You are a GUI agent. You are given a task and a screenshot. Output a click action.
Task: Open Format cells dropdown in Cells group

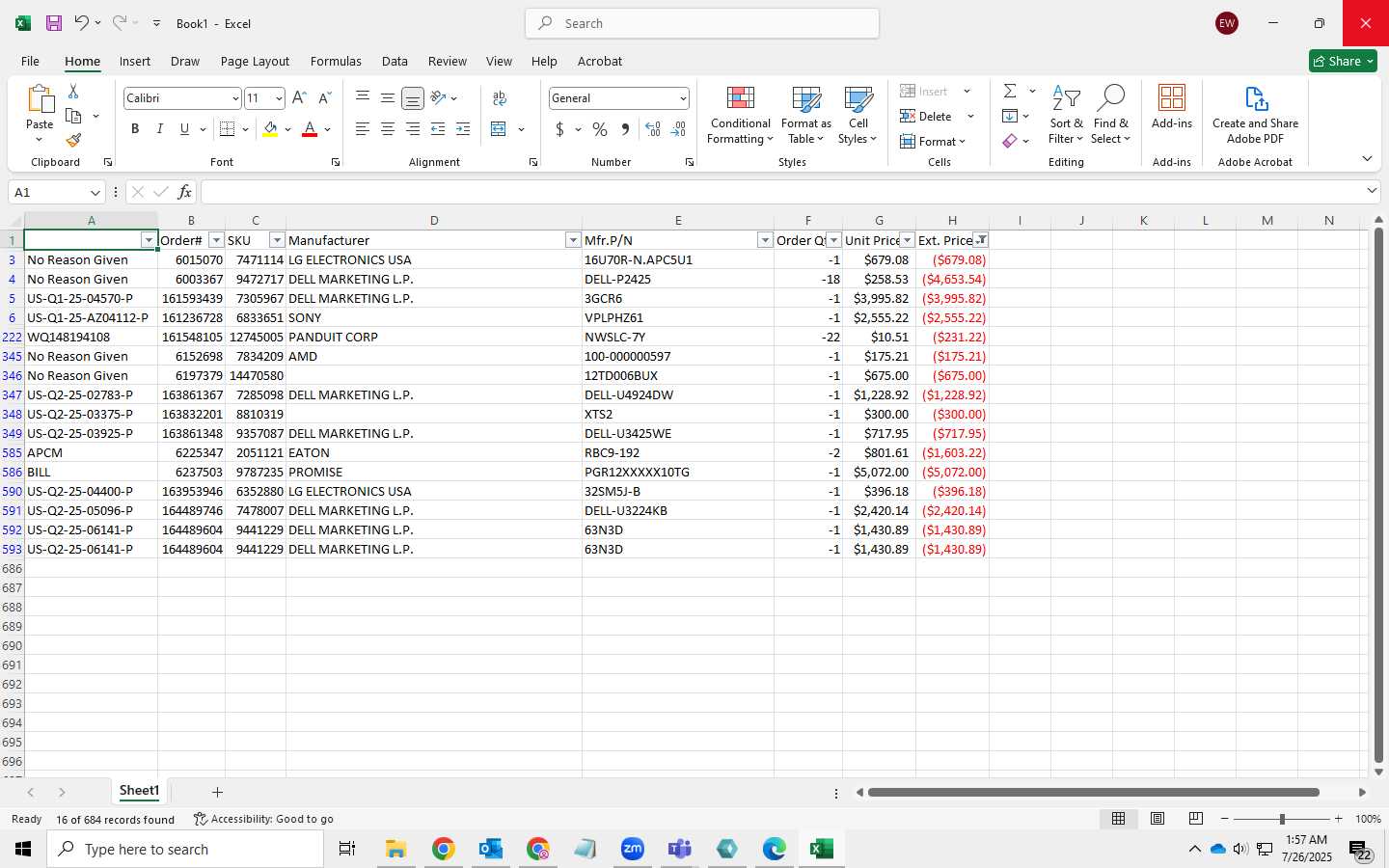click(933, 142)
